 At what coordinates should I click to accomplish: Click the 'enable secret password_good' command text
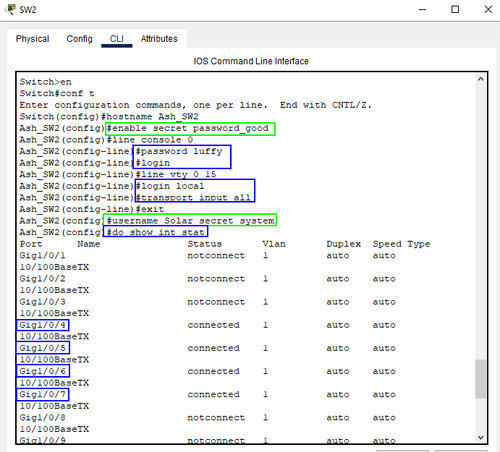click(x=190, y=129)
